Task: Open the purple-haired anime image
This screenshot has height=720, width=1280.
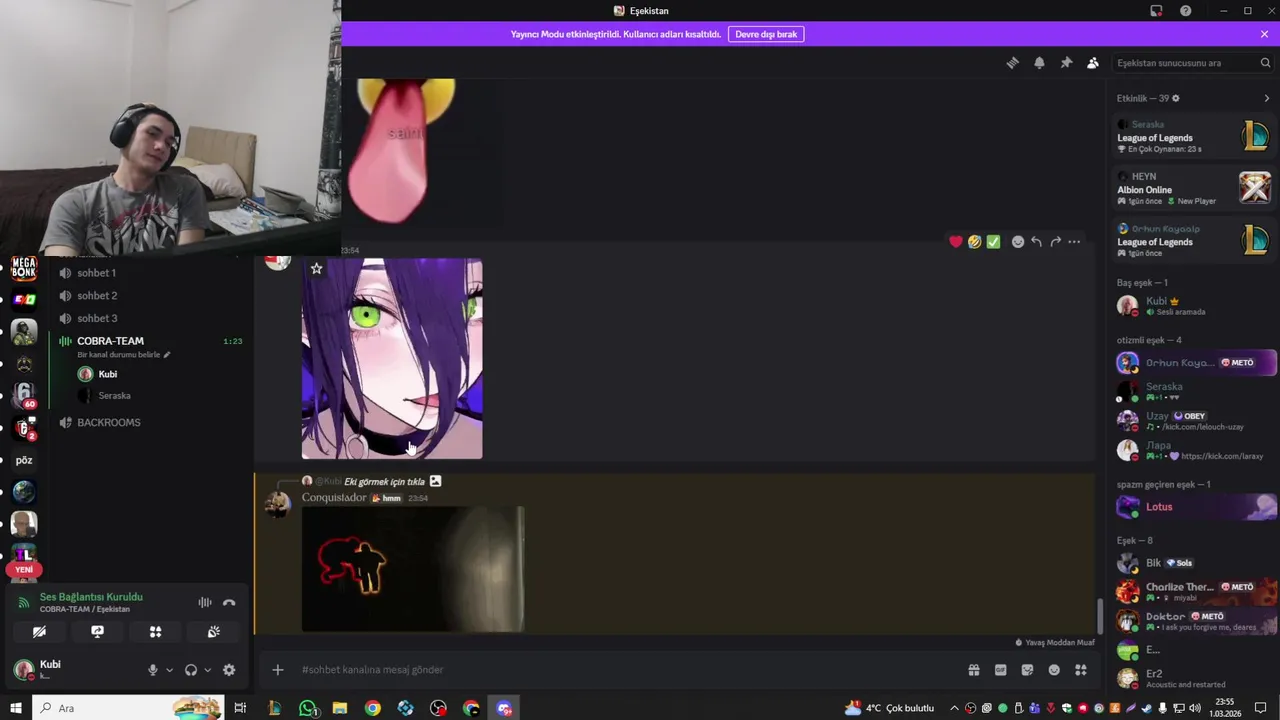Action: [392, 359]
